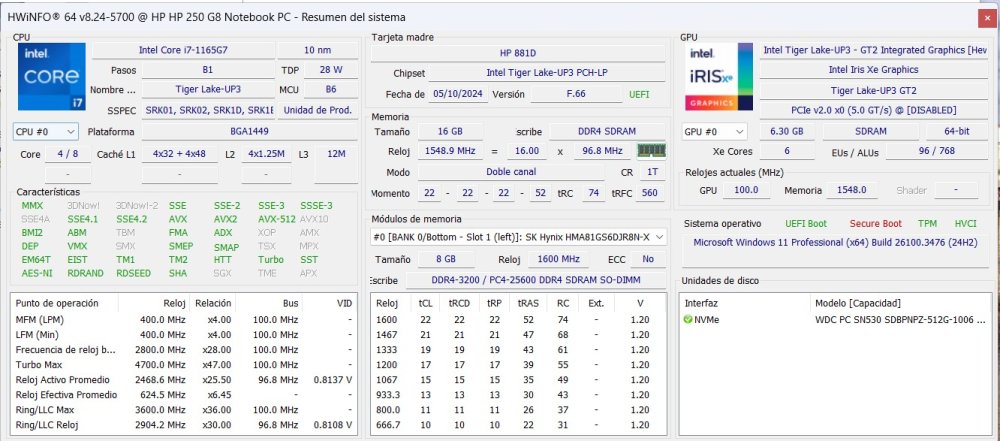The width and height of the screenshot is (1000, 441).
Task: Click the HVCI status indicator
Action: [x=966, y=224]
